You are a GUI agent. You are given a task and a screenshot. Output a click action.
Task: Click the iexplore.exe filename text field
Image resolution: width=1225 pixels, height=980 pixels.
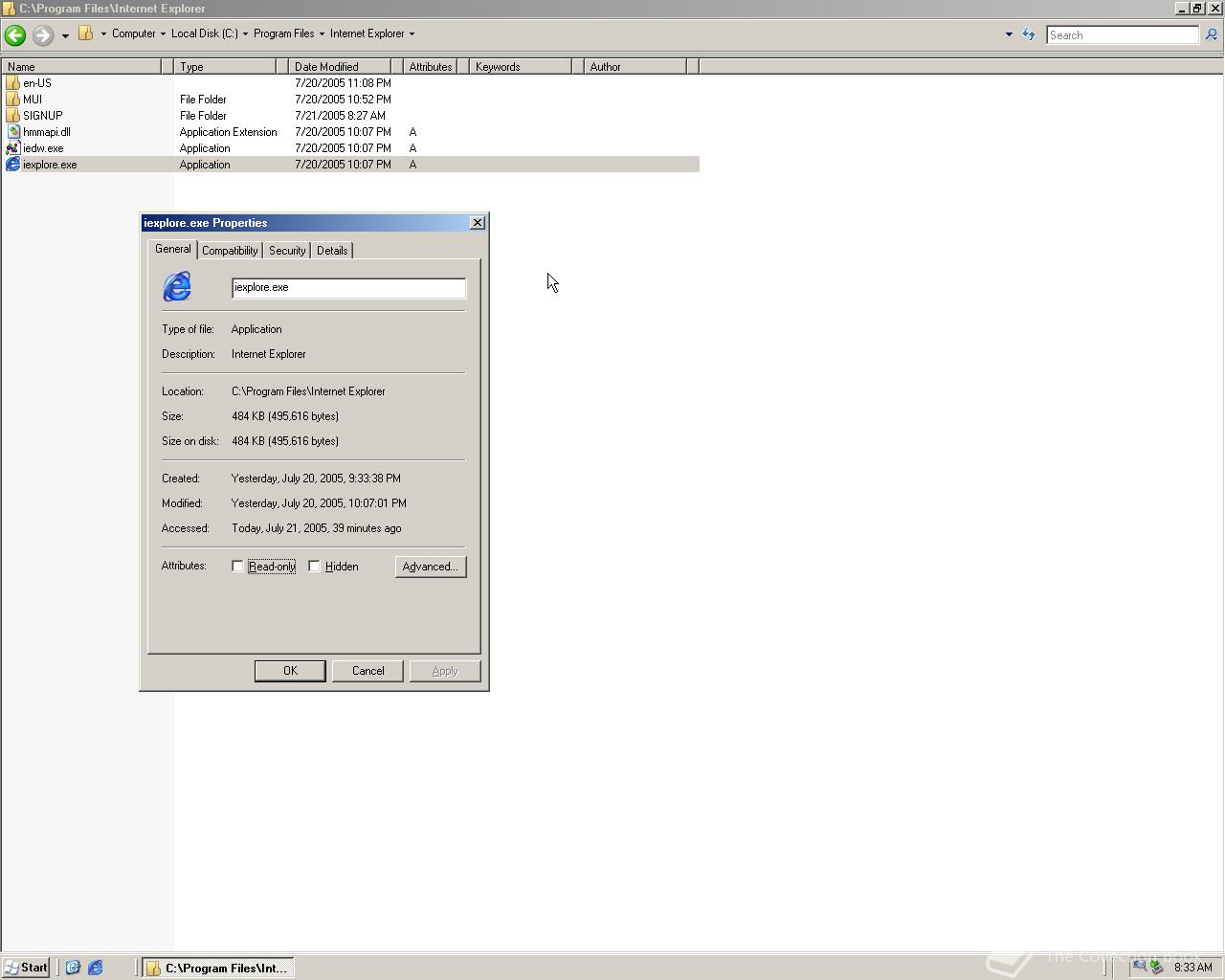(348, 288)
